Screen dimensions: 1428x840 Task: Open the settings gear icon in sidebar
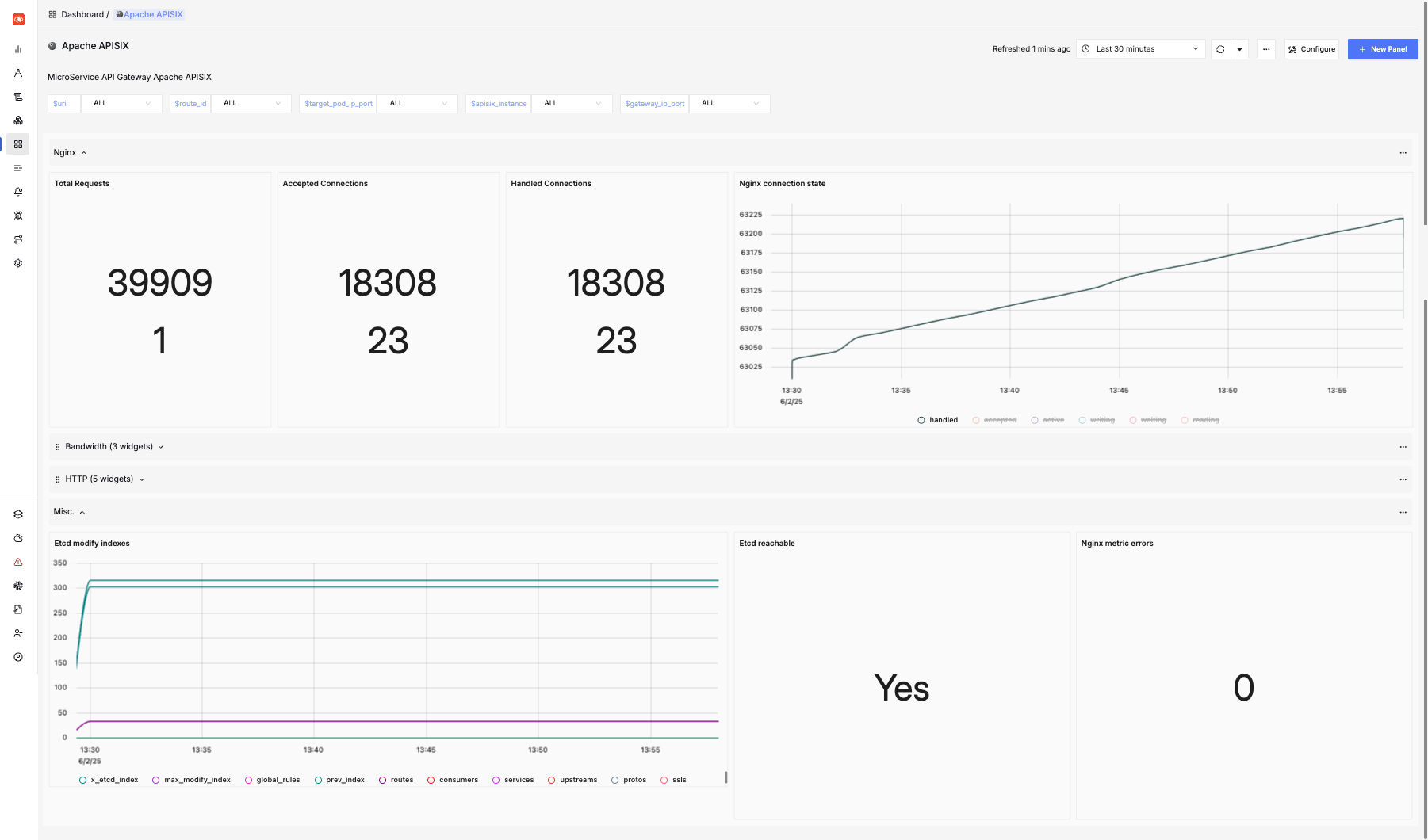pos(18,262)
